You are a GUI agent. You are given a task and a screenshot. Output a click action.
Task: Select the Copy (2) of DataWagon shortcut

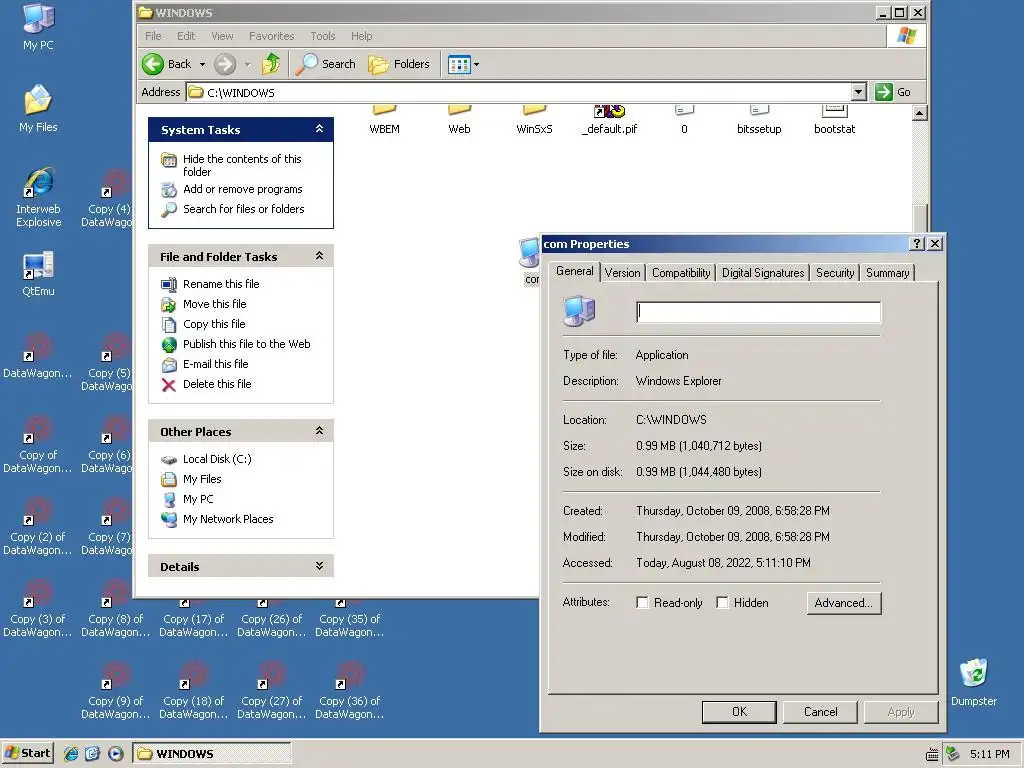[38, 526]
